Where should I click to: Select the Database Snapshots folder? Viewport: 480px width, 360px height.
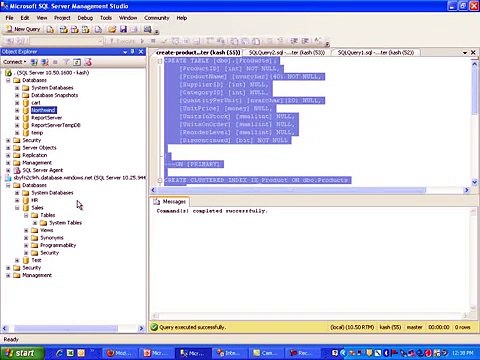click(54, 95)
